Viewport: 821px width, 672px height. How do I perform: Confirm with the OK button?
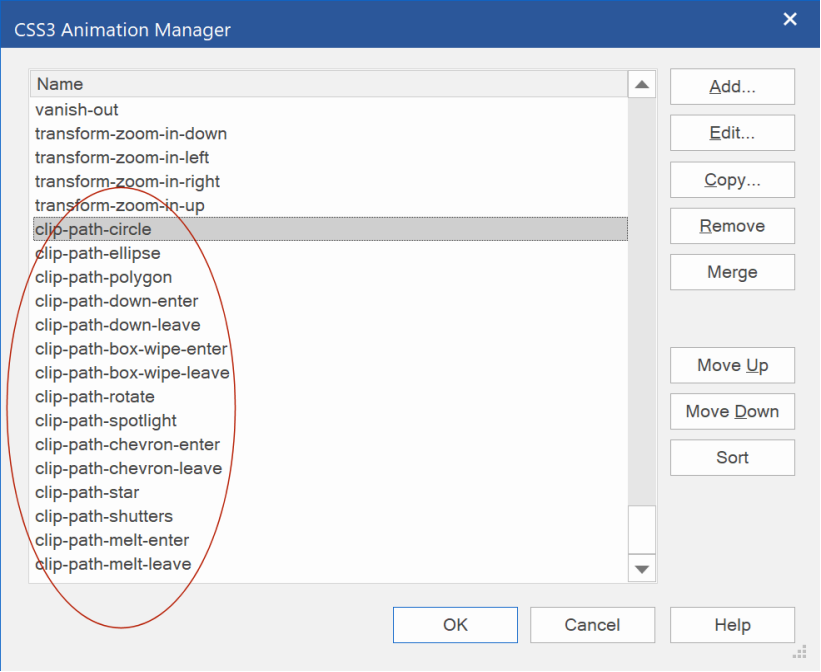tap(455, 625)
